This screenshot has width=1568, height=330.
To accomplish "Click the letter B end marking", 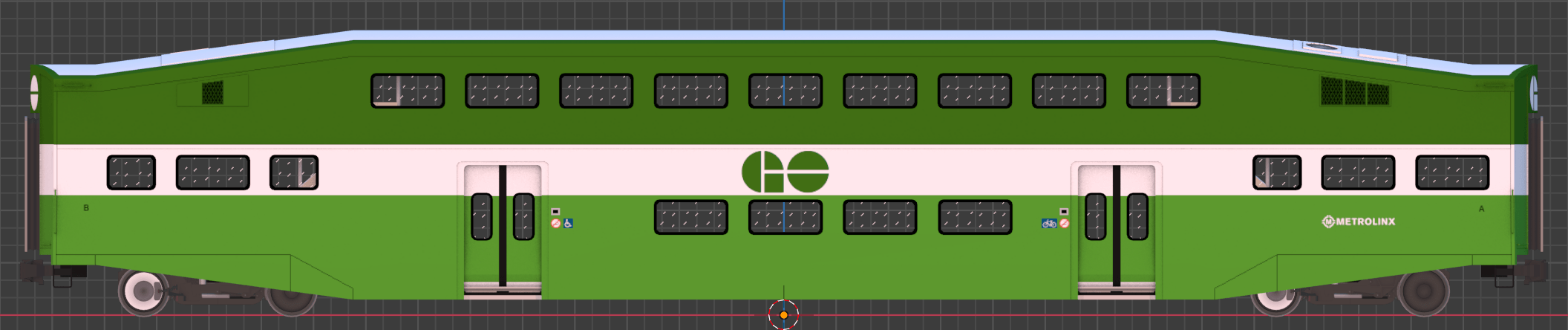I will coord(86,208).
